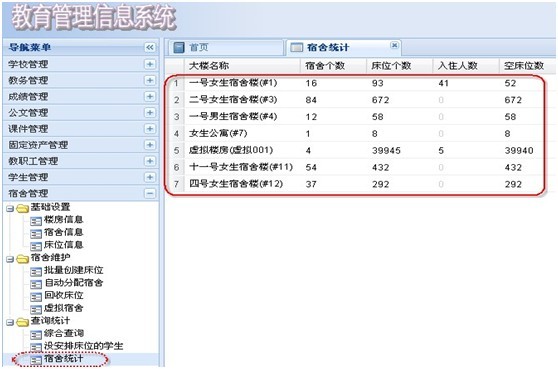Expand the 公文管理 section

point(150,113)
